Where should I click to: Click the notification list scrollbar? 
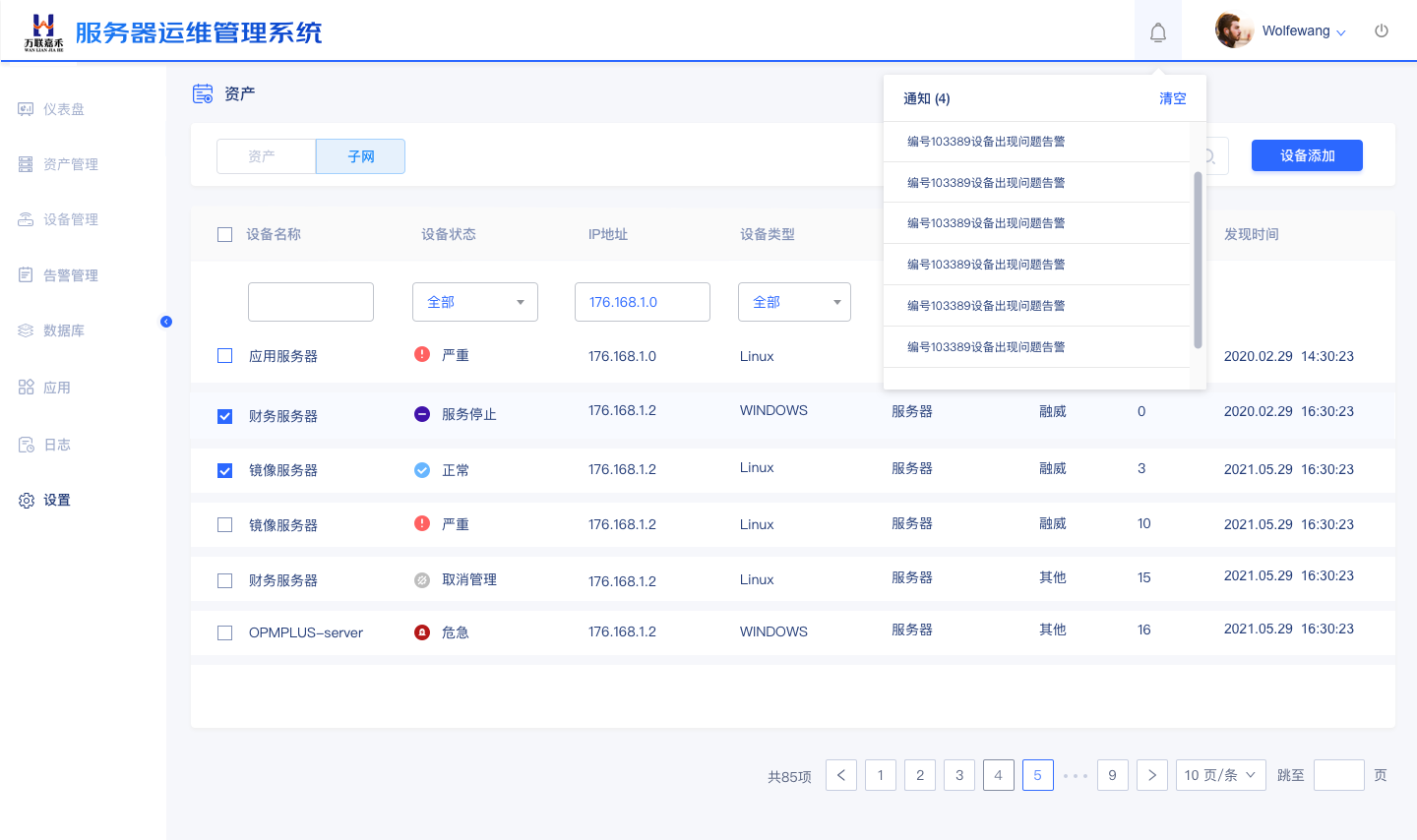[x=1198, y=260]
